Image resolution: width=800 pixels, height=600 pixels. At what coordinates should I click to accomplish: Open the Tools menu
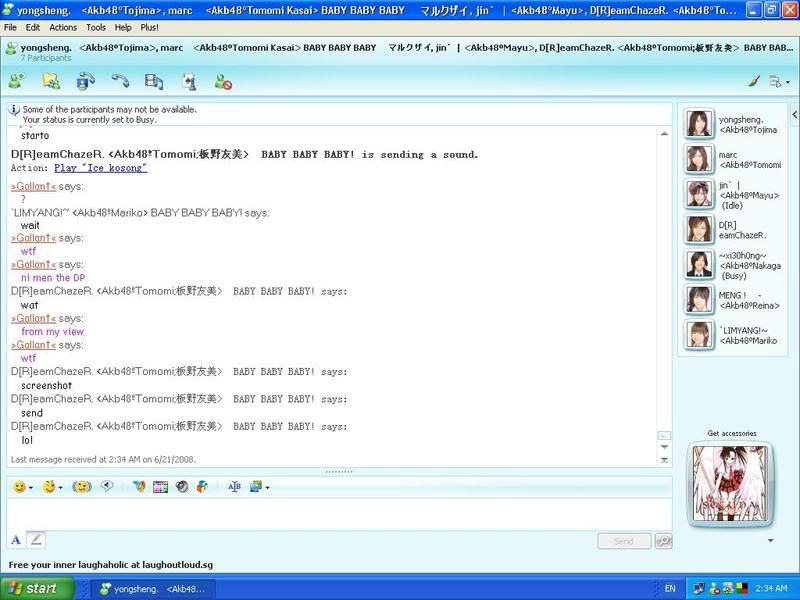point(95,27)
